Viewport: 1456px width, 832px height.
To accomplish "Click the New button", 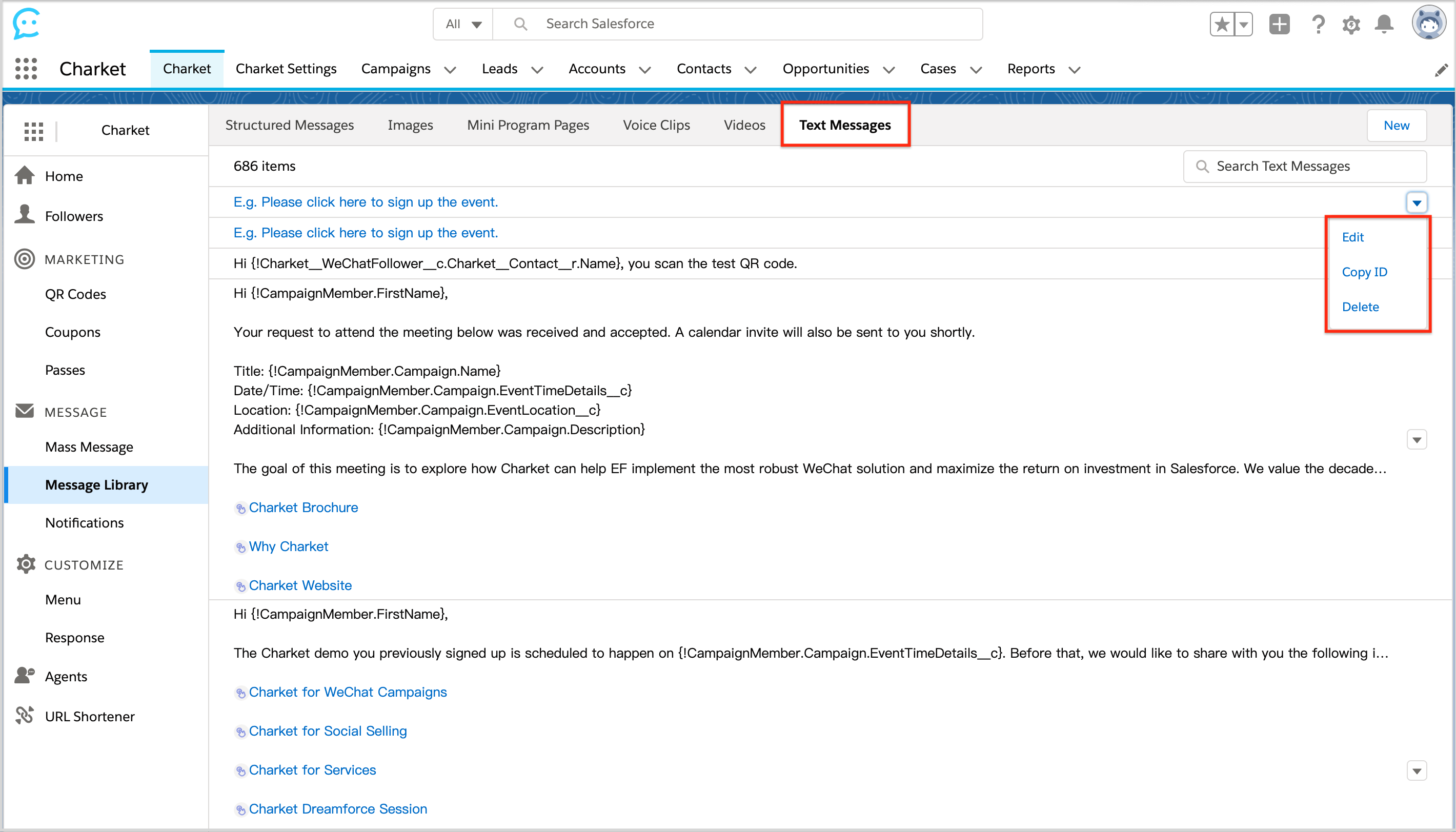I will (1396, 125).
